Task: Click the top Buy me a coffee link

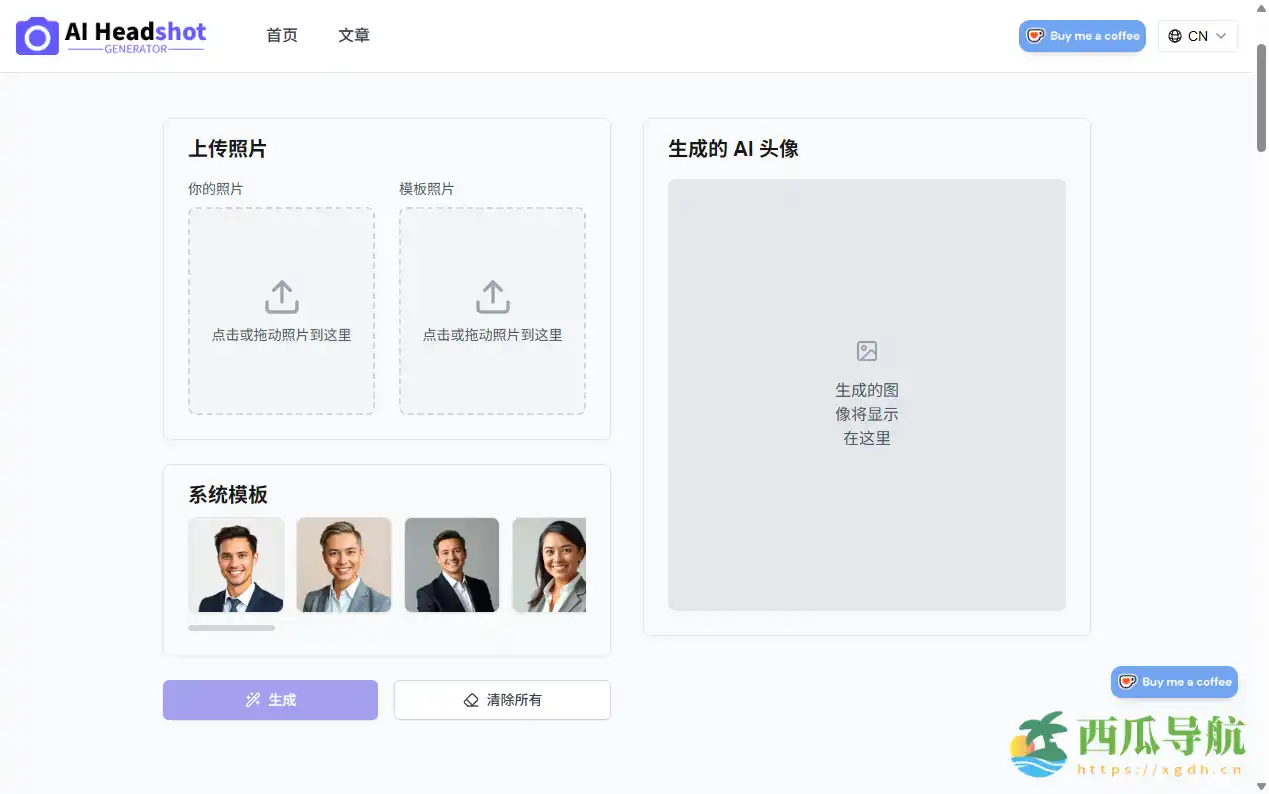Action: (1082, 35)
